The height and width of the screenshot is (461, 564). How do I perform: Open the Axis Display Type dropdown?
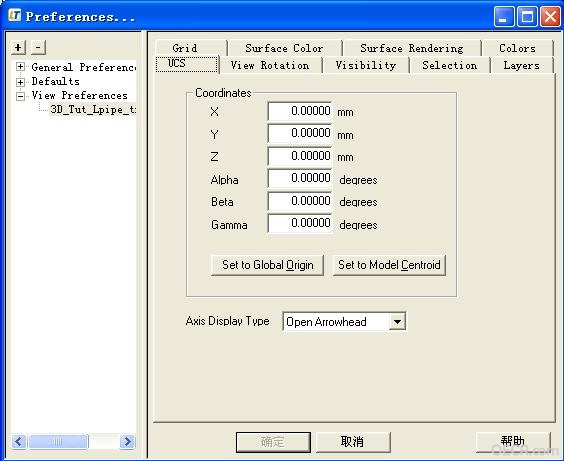click(x=397, y=321)
